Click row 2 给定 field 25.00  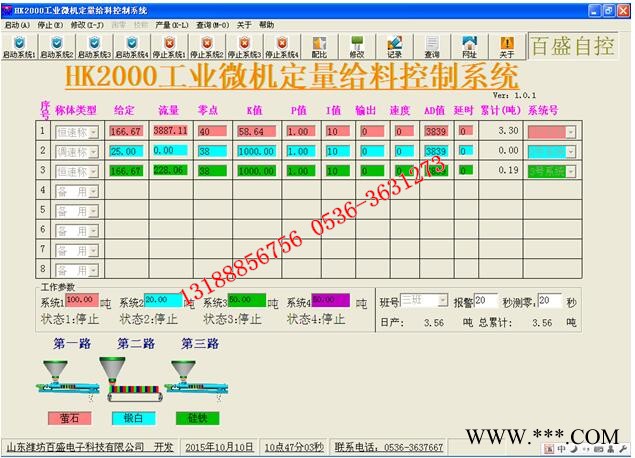click(126, 151)
